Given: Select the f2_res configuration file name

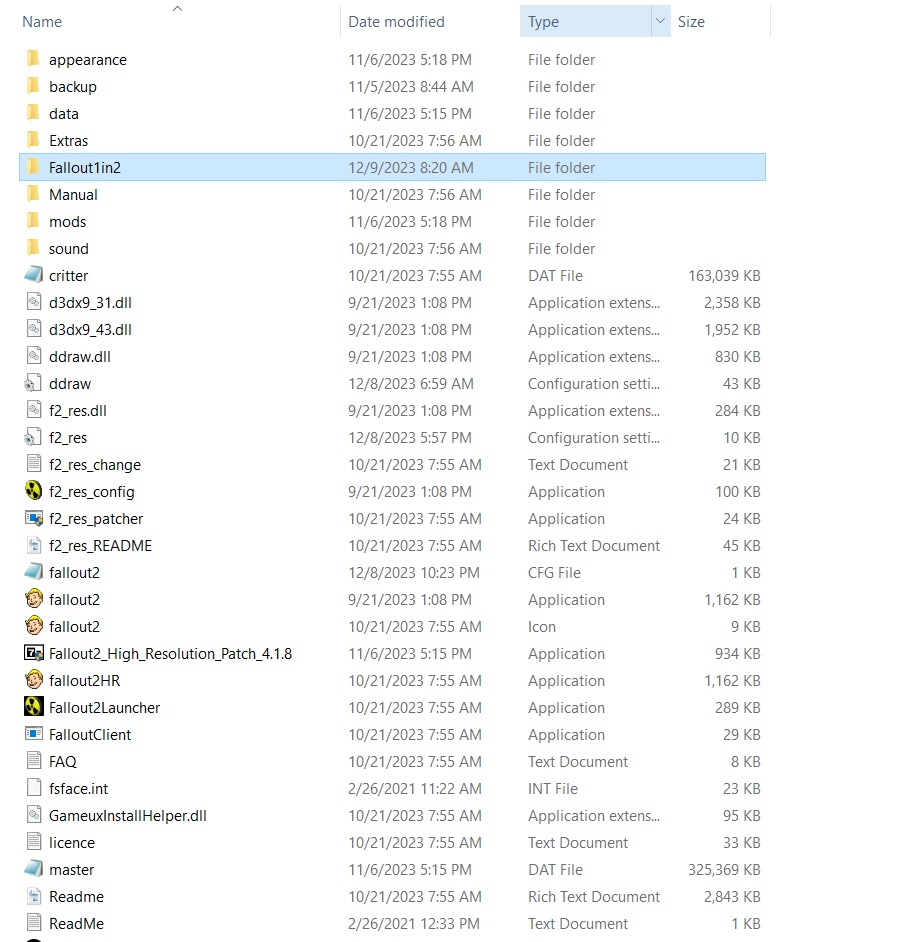Looking at the screenshot, I should coord(68,437).
